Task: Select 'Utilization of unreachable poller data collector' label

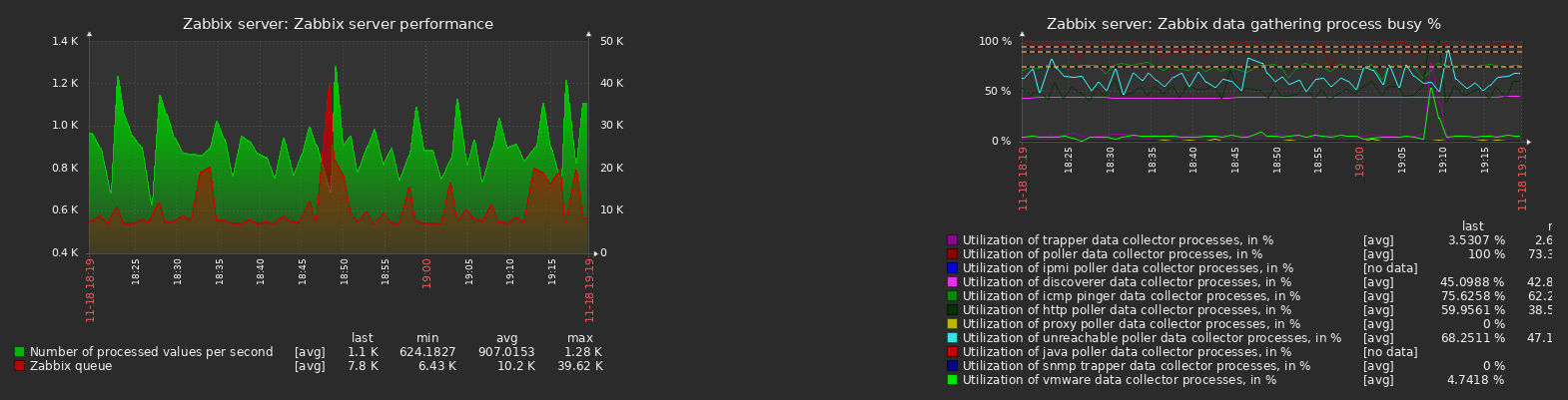Action: (x=1152, y=338)
